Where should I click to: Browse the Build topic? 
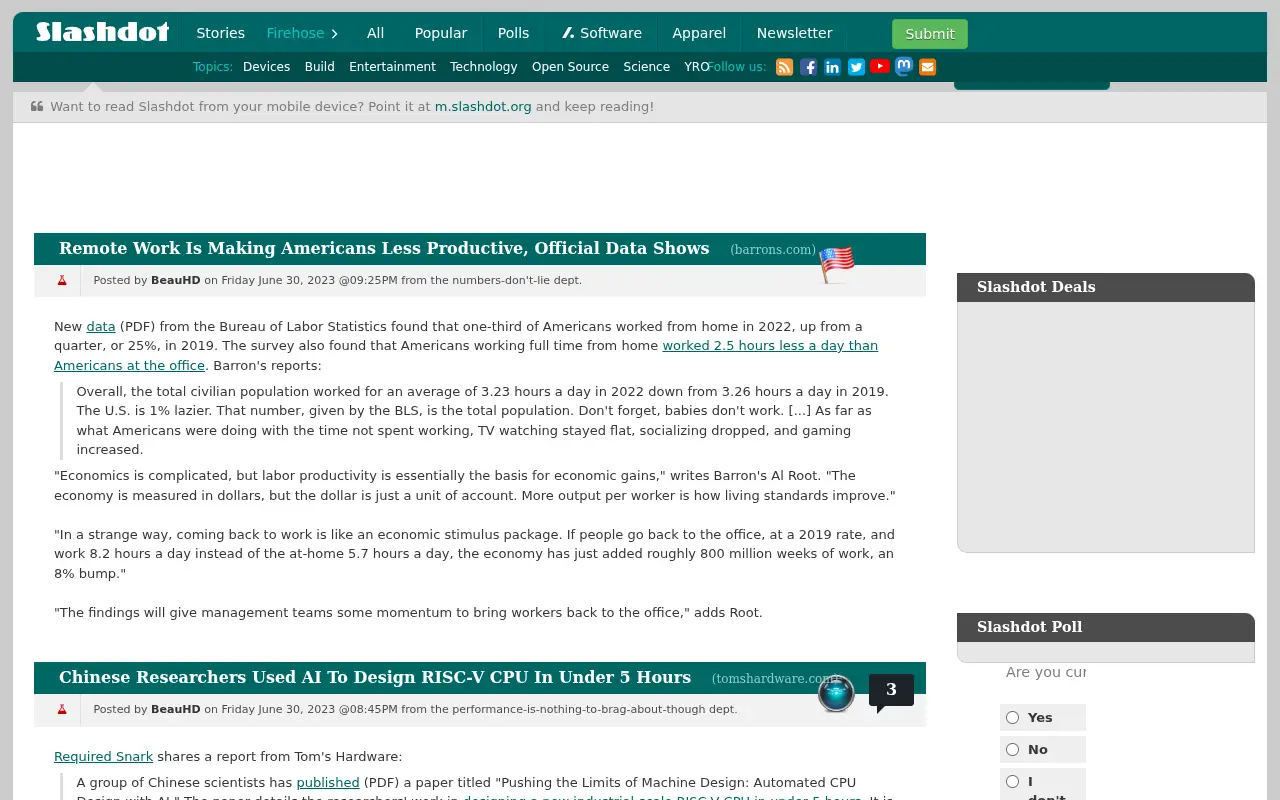(x=320, y=67)
